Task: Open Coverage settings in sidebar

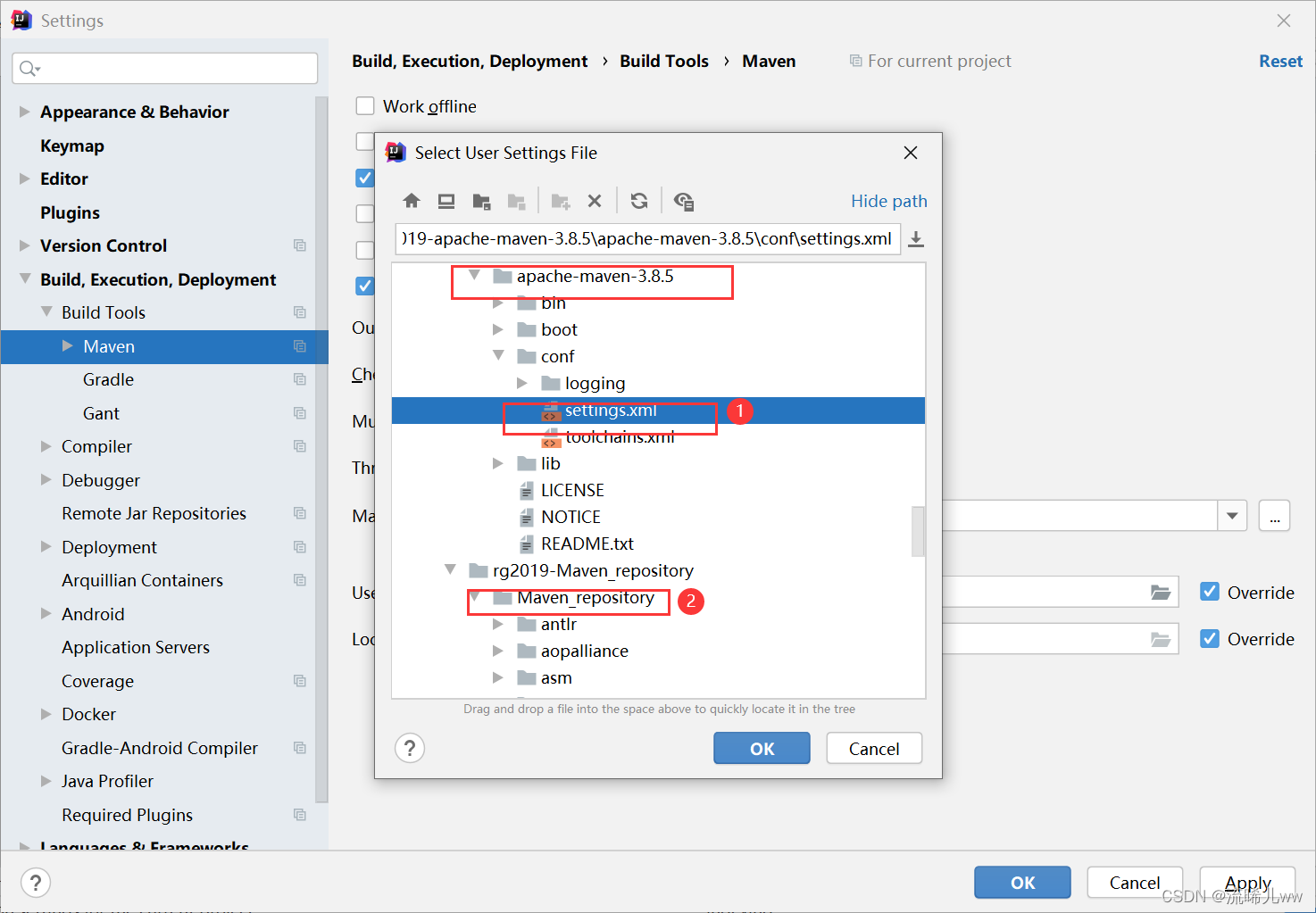Action: [x=97, y=681]
